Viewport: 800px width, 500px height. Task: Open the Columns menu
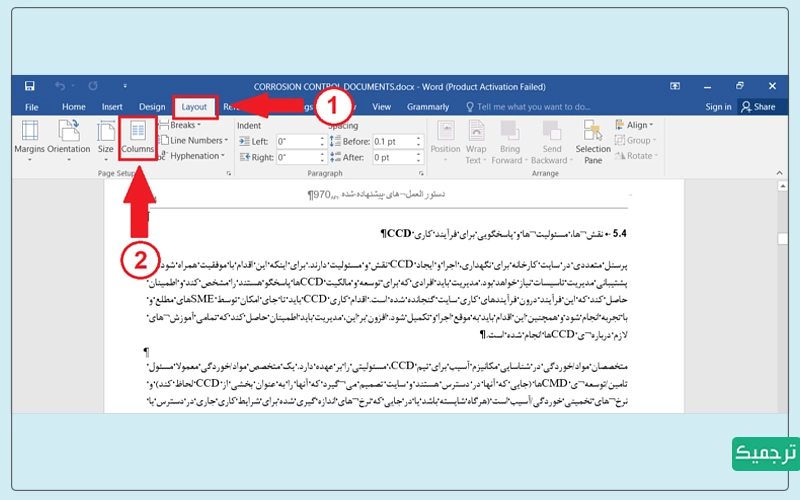click(x=138, y=138)
